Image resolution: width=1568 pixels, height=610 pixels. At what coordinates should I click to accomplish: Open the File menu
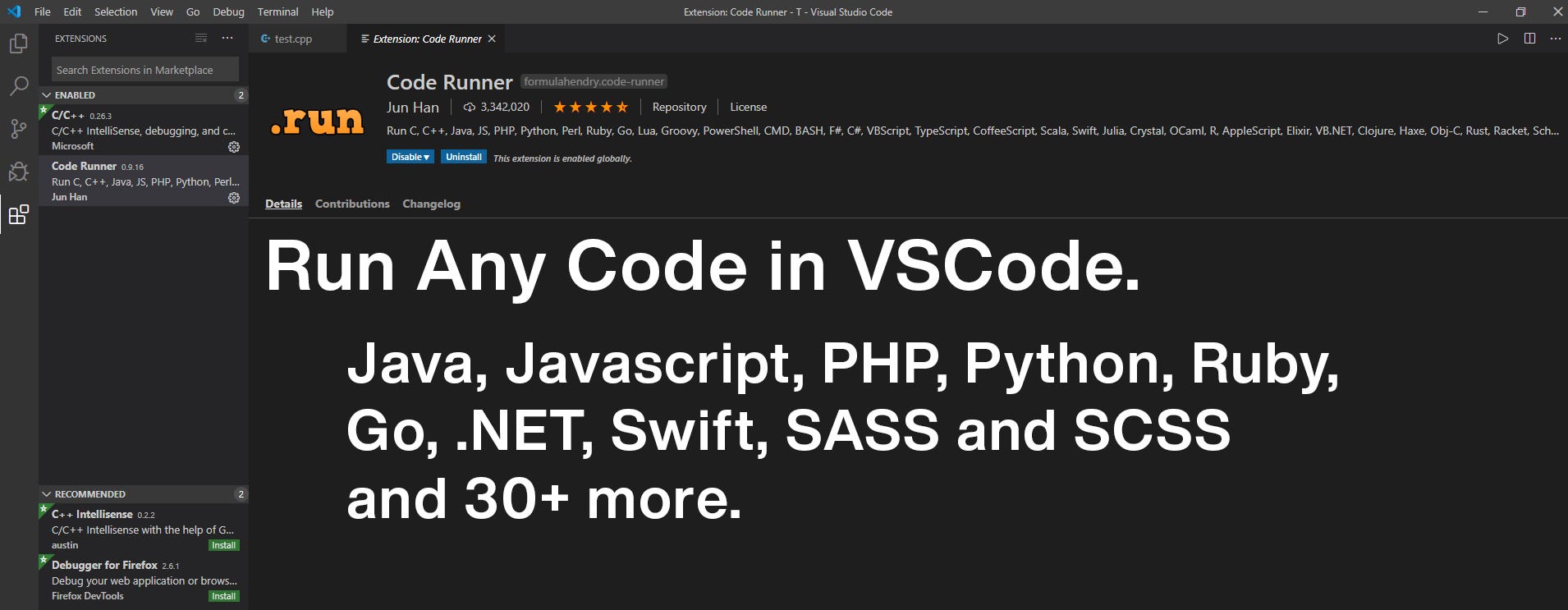point(43,11)
